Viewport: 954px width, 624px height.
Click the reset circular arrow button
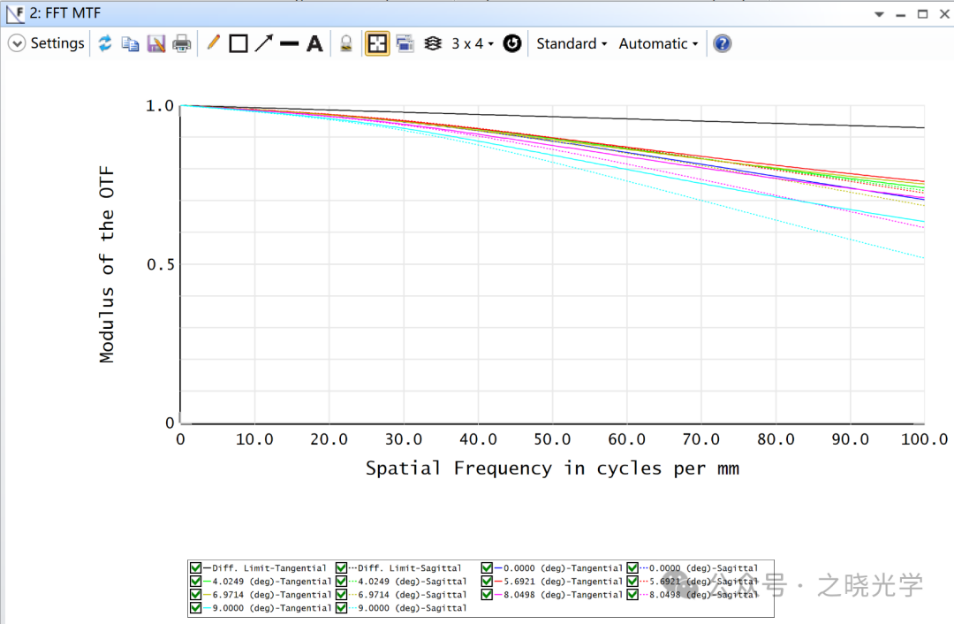[512, 44]
